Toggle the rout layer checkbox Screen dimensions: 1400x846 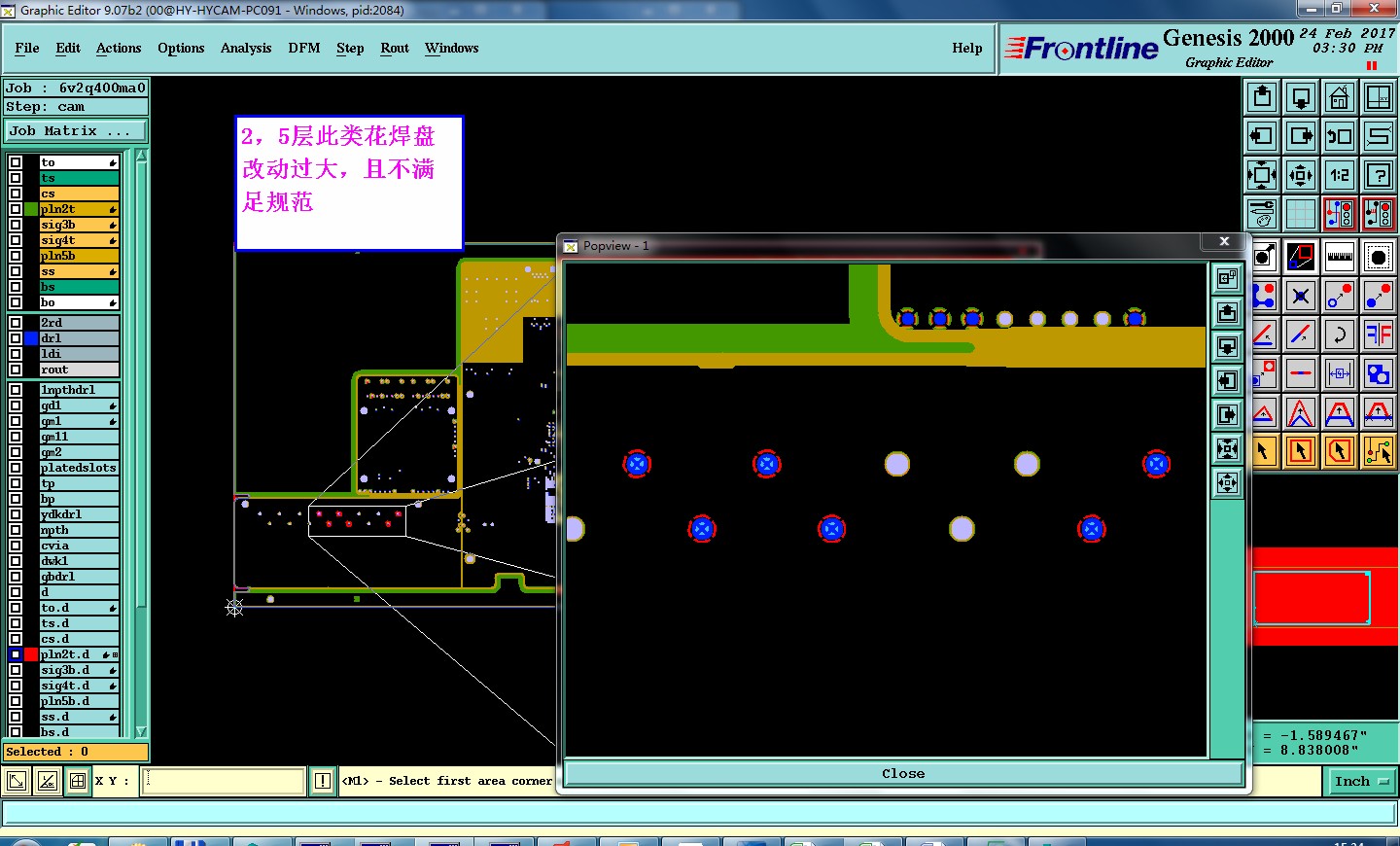click(16, 370)
